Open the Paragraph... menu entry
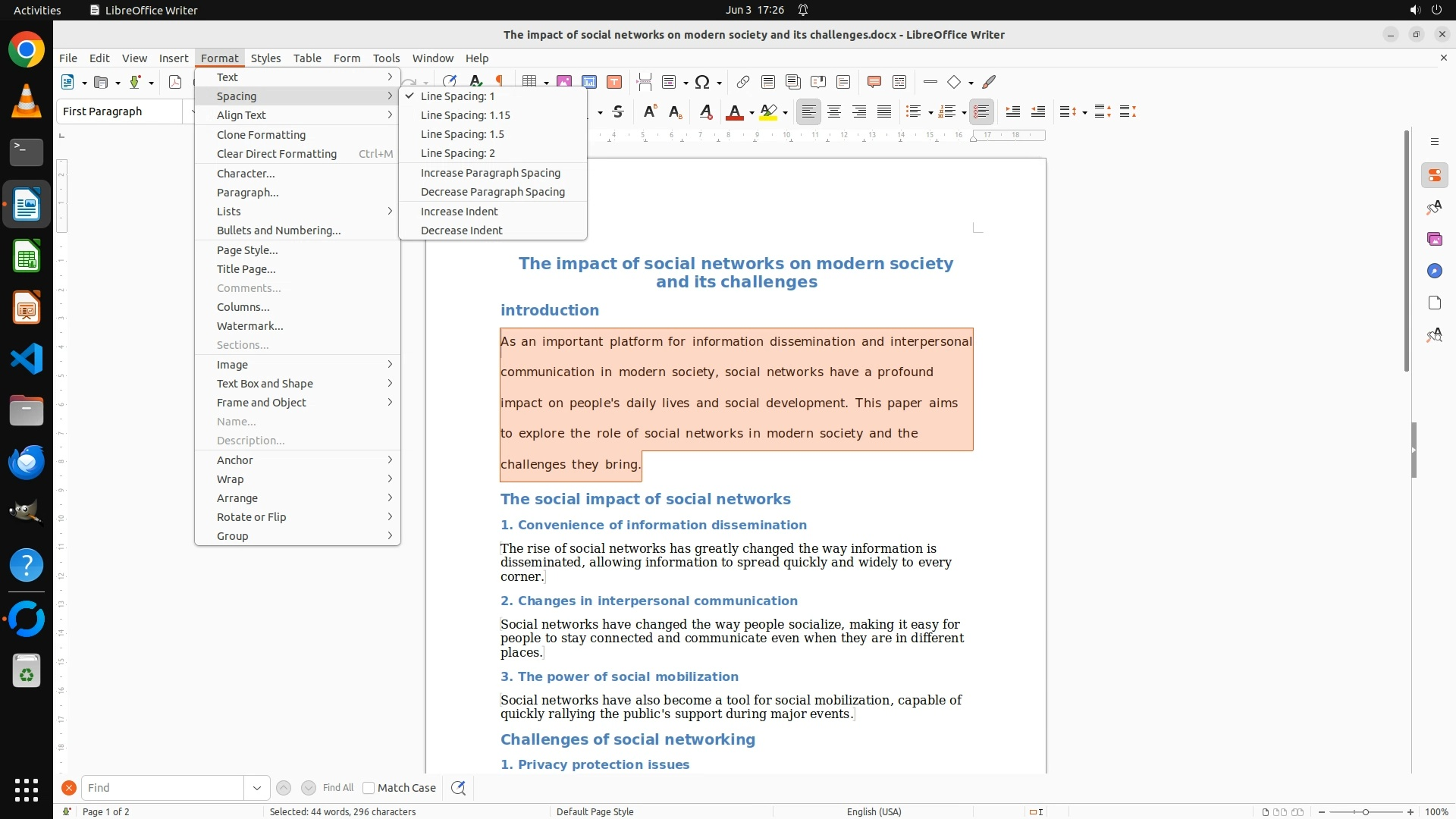Image resolution: width=1456 pixels, height=819 pixels. pyautogui.click(x=247, y=193)
